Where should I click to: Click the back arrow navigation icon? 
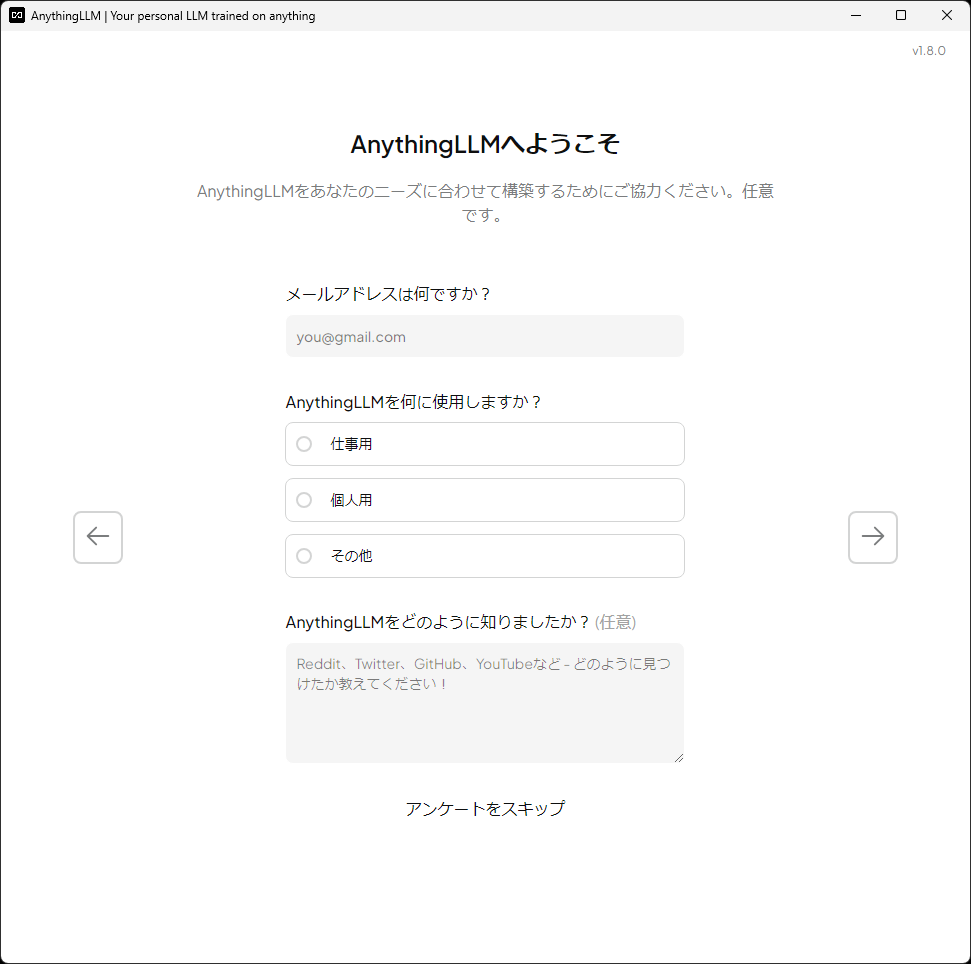click(x=97, y=537)
